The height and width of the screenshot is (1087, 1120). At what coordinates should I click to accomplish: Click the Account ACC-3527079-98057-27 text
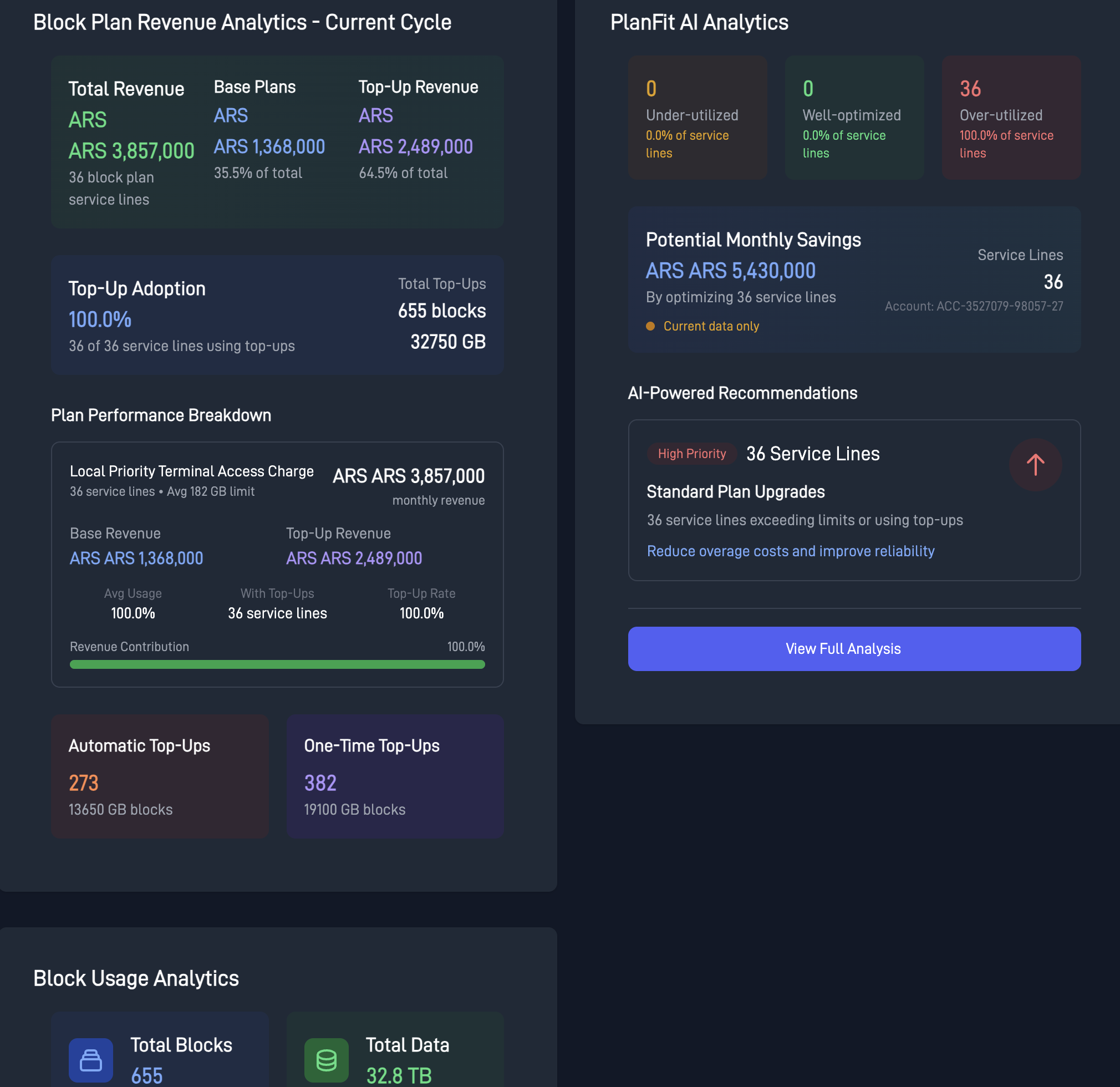(x=973, y=306)
